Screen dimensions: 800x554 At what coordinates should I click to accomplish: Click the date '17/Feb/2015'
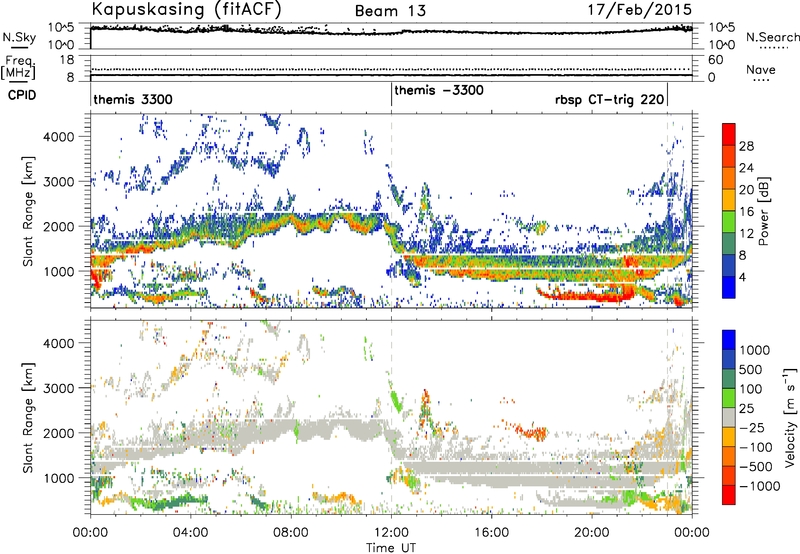640,9
